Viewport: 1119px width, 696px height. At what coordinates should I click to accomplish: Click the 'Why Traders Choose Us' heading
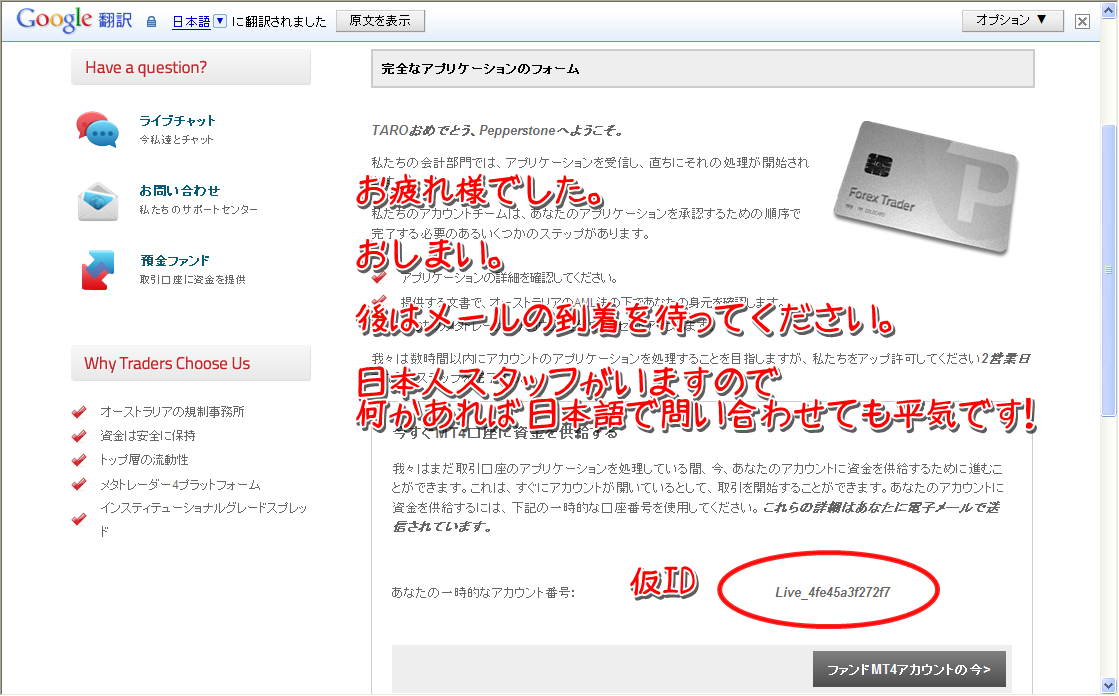pos(167,363)
